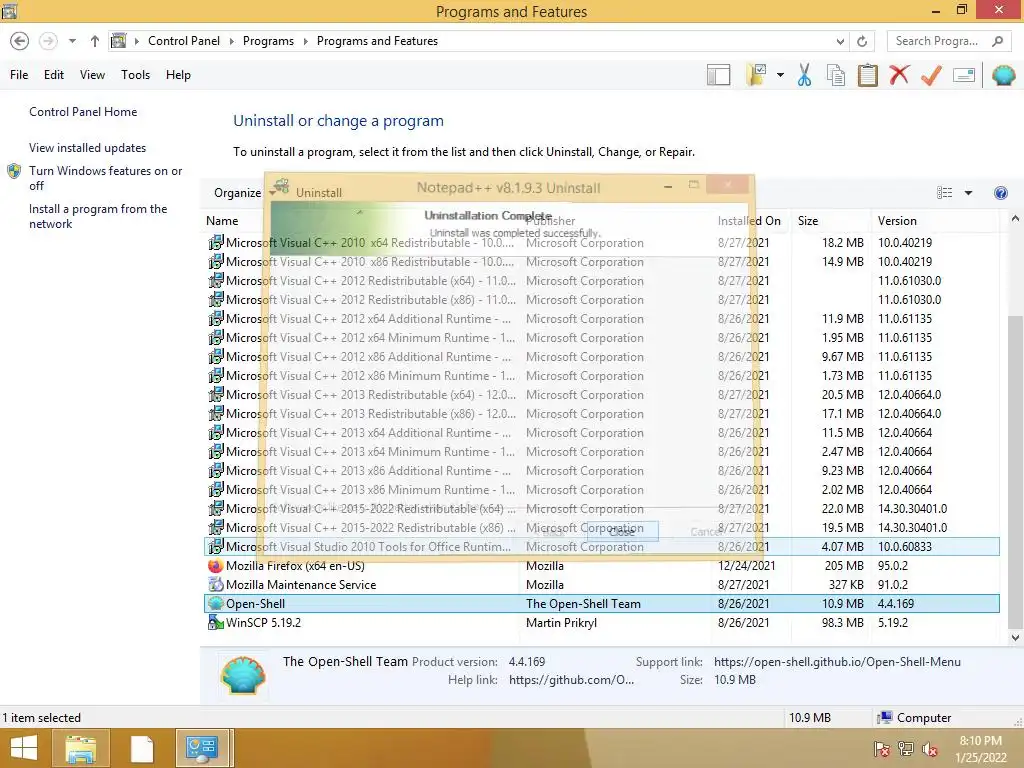Viewport: 1024px width, 768px height.
Task: Open recent locations dropdown arrow
Action: point(72,41)
